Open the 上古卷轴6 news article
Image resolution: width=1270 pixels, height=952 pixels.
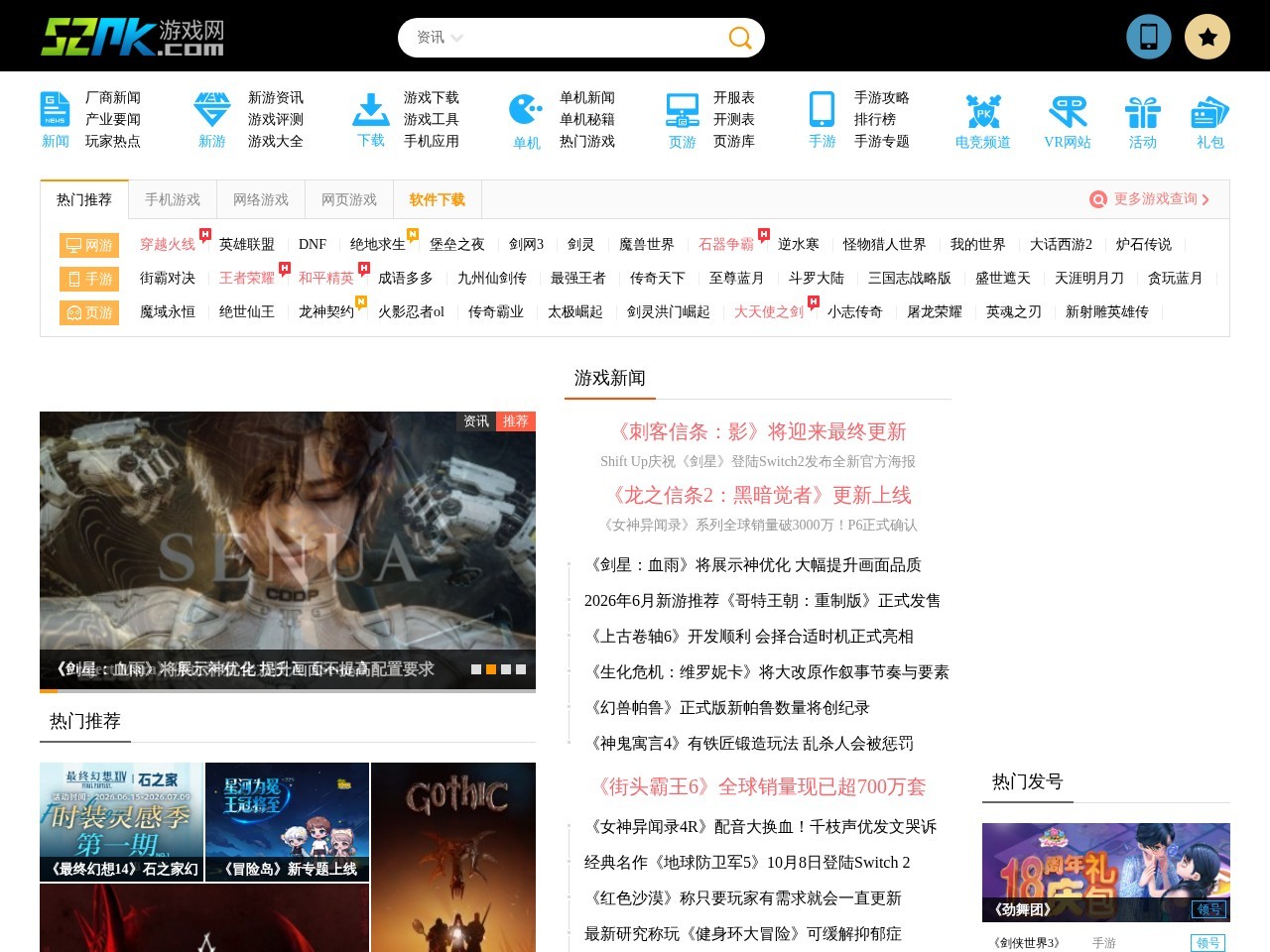tap(749, 636)
